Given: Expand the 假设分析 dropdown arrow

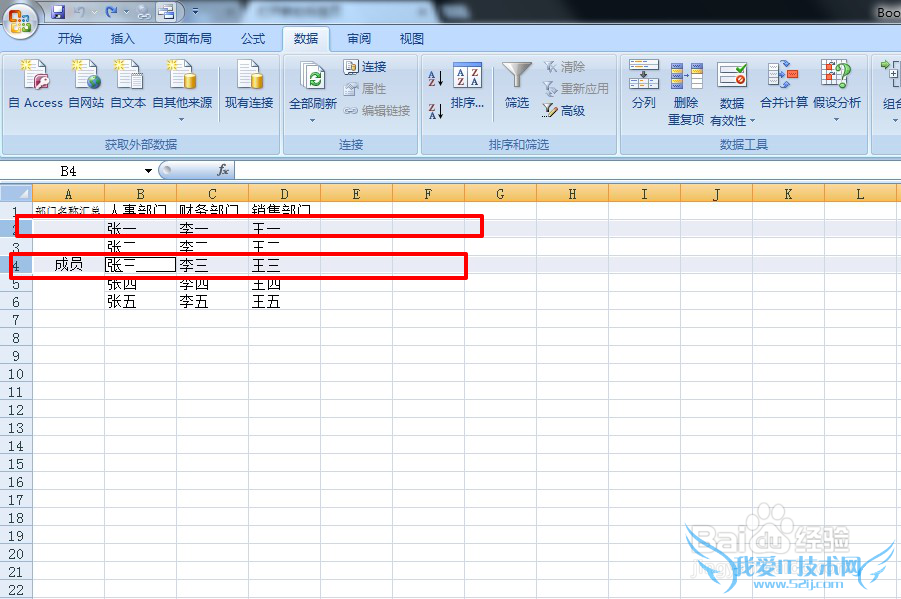Looking at the screenshot, I should [836, 120].
